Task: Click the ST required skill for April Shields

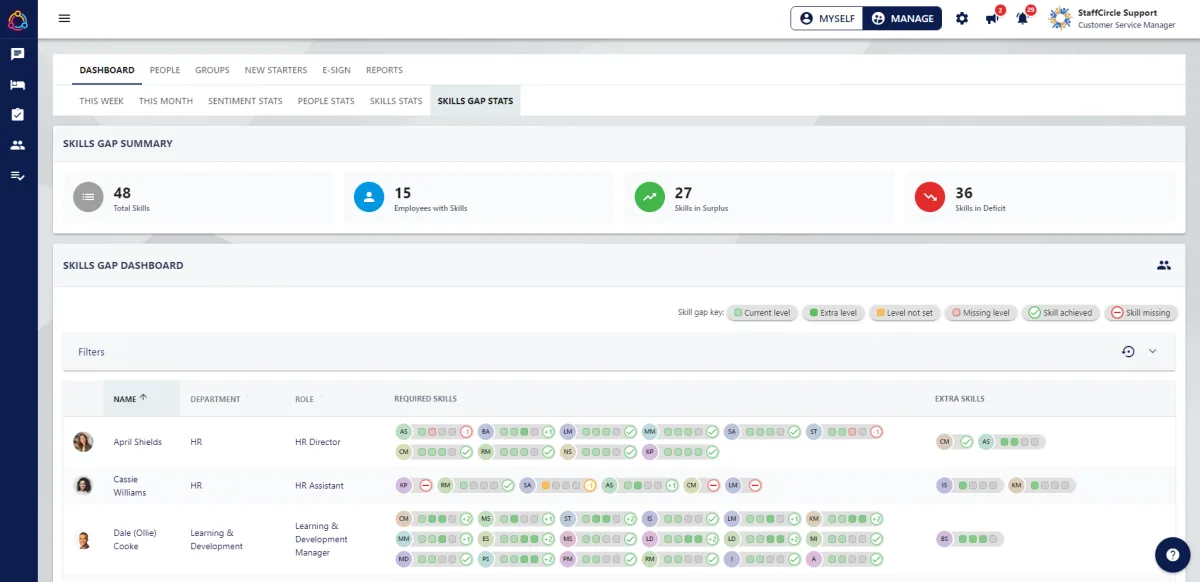Action: [x=845, y=432]
